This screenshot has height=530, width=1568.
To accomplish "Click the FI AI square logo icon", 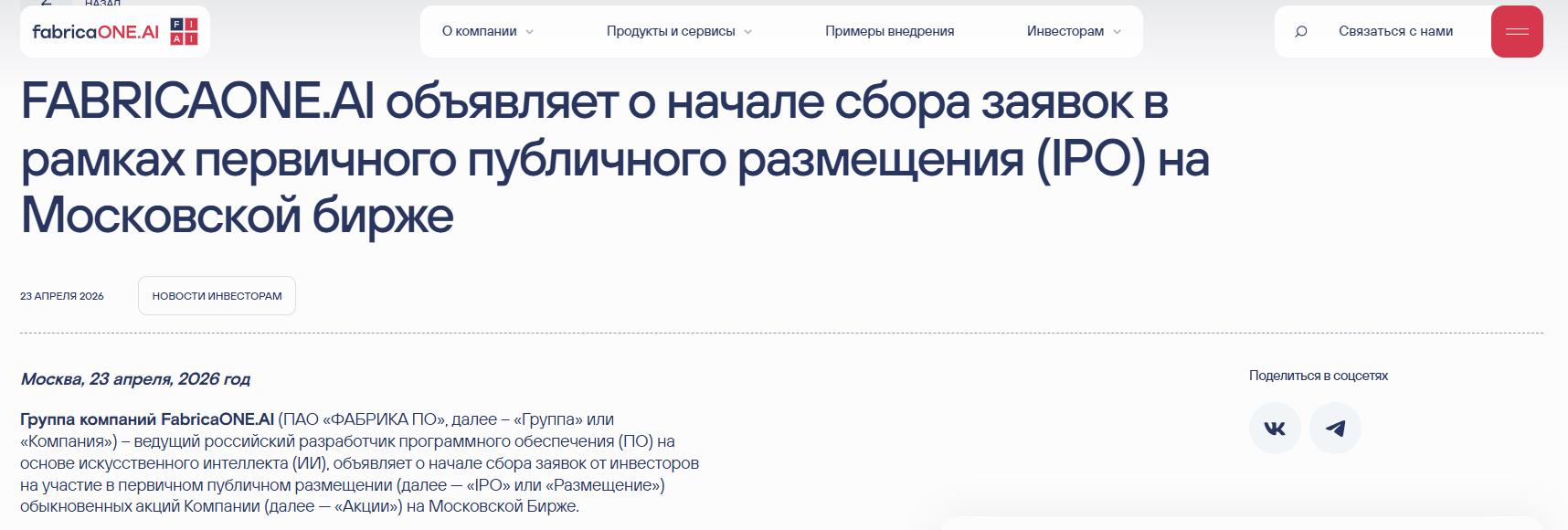I will coord(184,32).
